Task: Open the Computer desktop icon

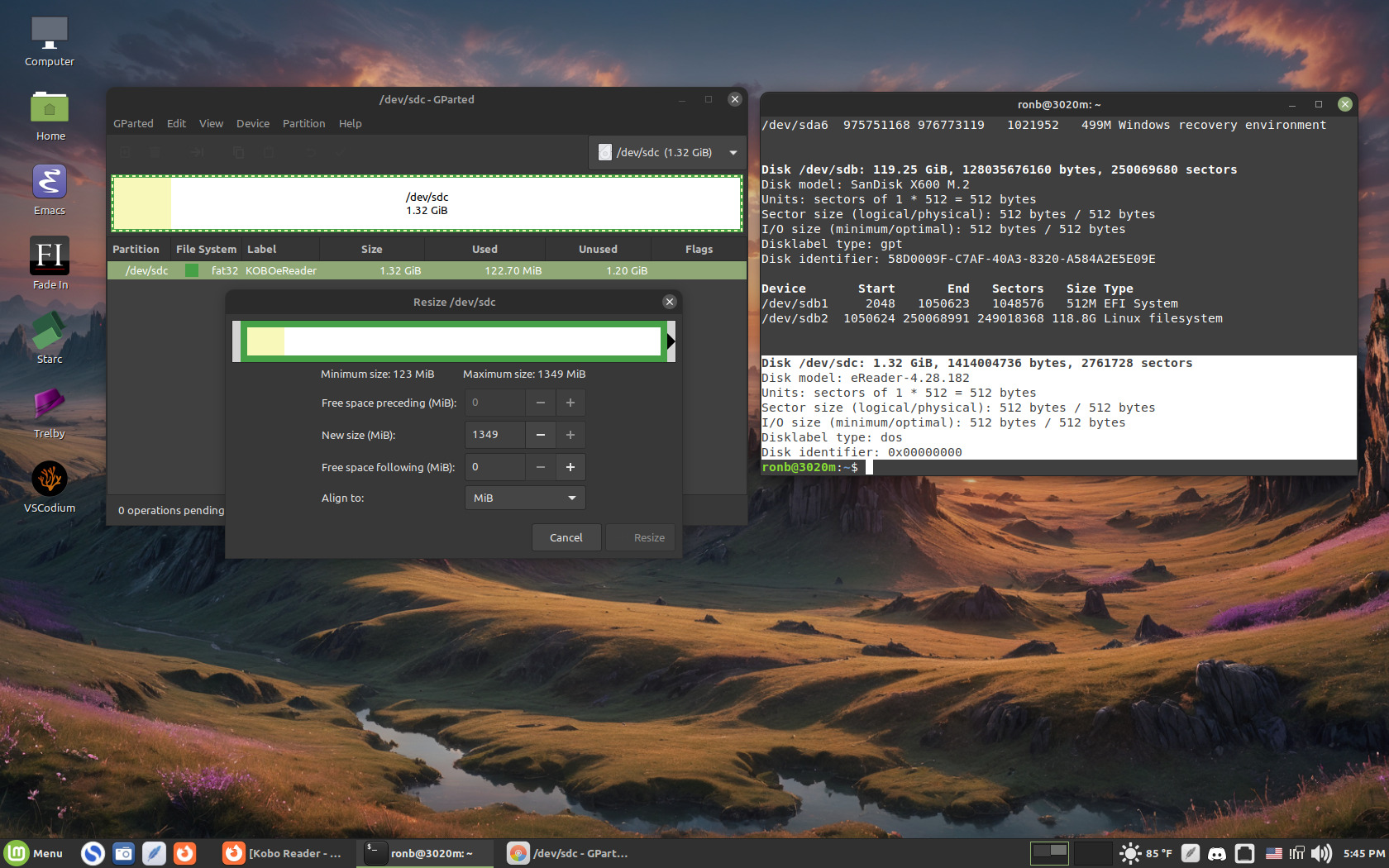Action: tap(50, 41)
